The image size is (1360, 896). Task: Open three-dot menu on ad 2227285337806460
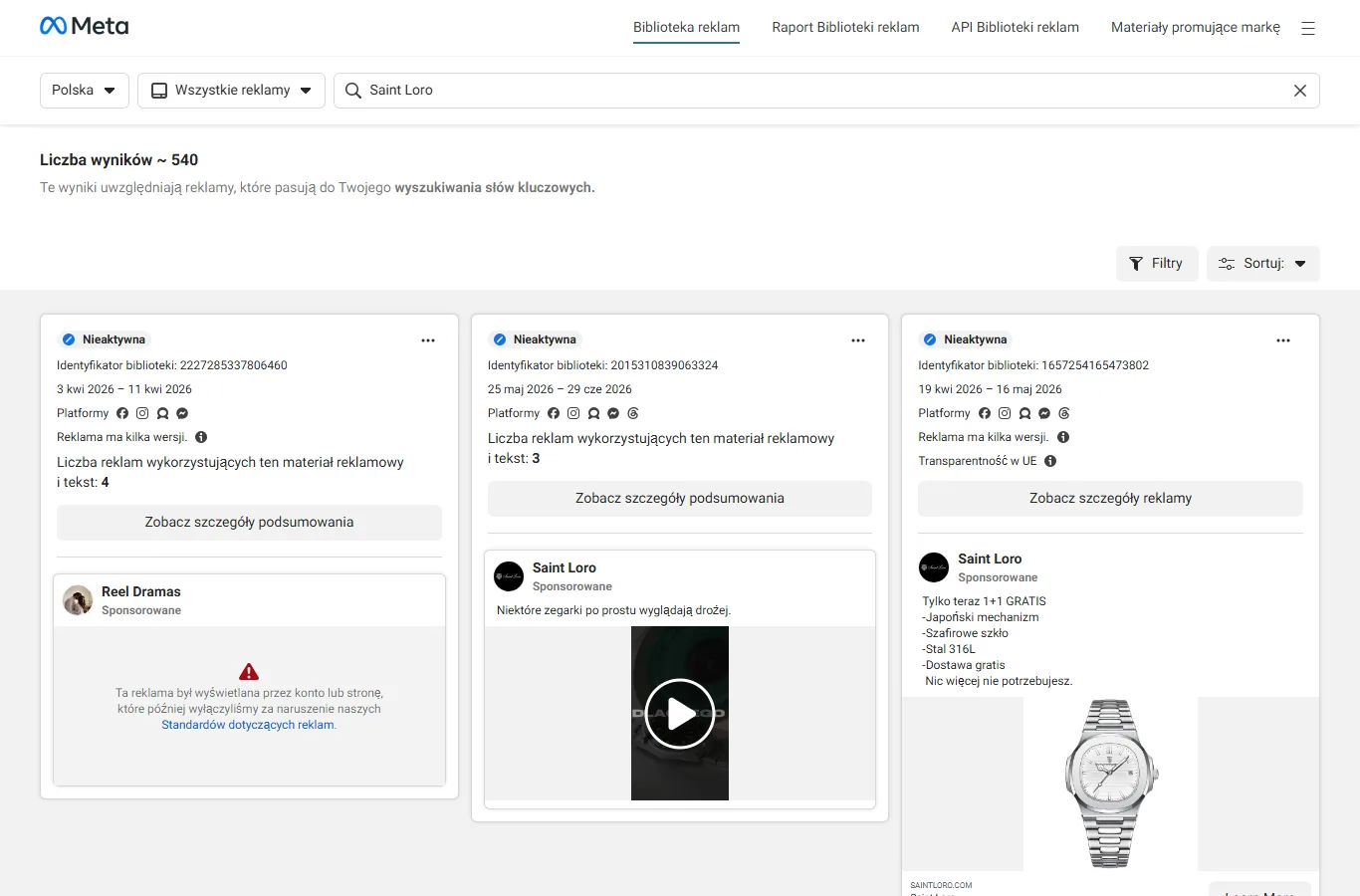pyautogui.click(x=428, y=340)
